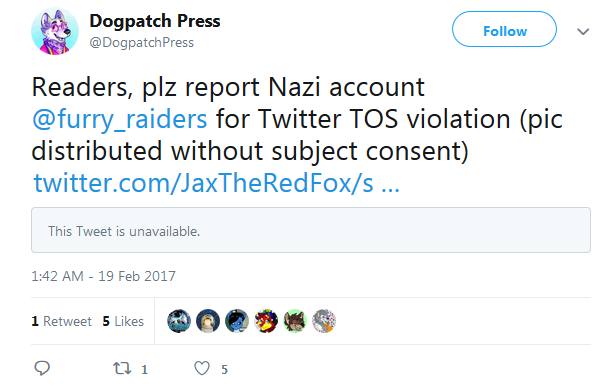
Task: Click the reply speech bubble icon
Action: click(x=42, y=368)
